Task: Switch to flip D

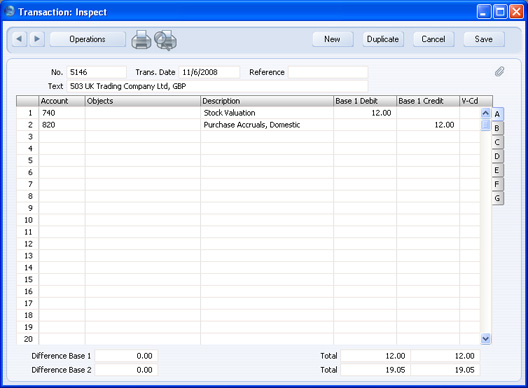Action: pos(497,156)
